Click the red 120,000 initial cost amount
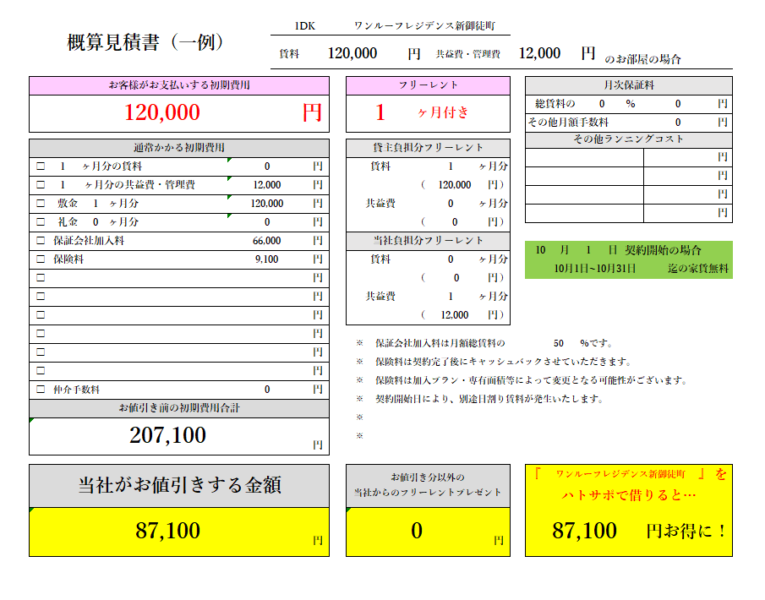Screen dimensions: 765x600 163,113
